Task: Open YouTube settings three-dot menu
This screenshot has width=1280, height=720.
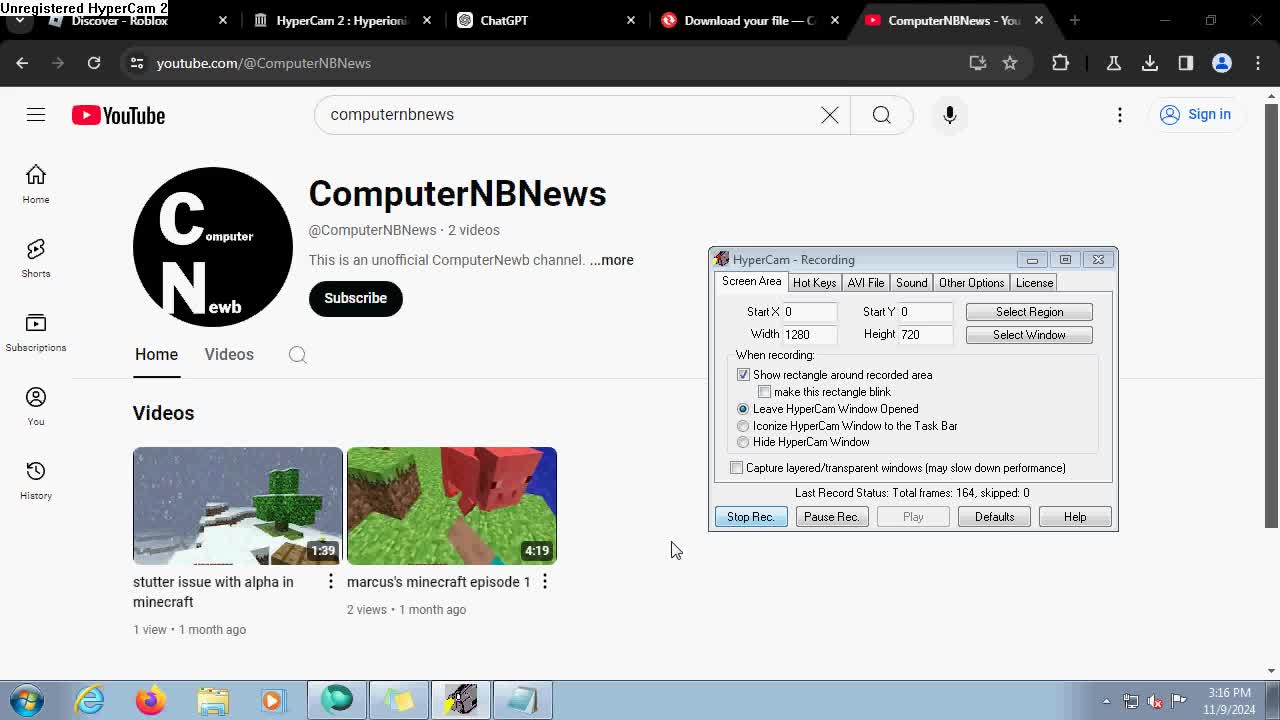Action: click(1120, 115)
